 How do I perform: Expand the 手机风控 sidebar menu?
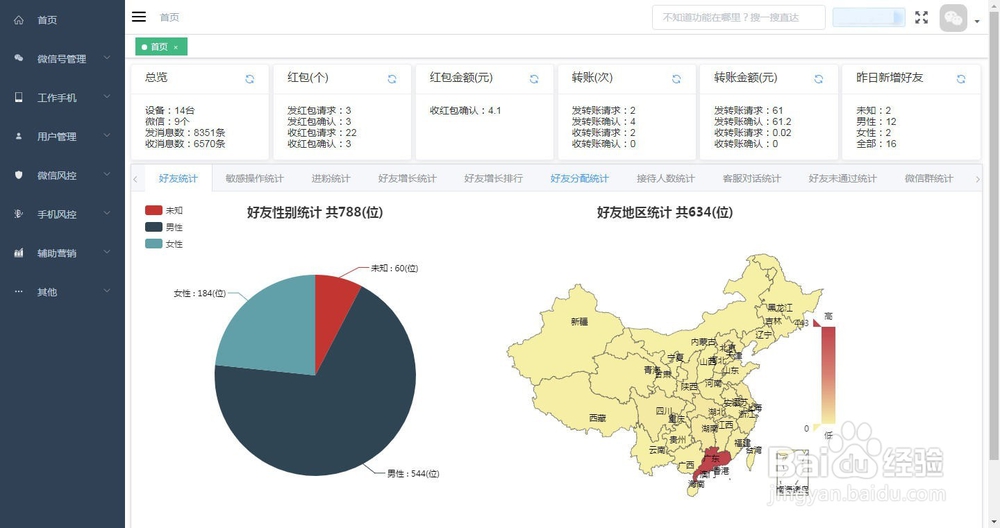click(107, 214)
